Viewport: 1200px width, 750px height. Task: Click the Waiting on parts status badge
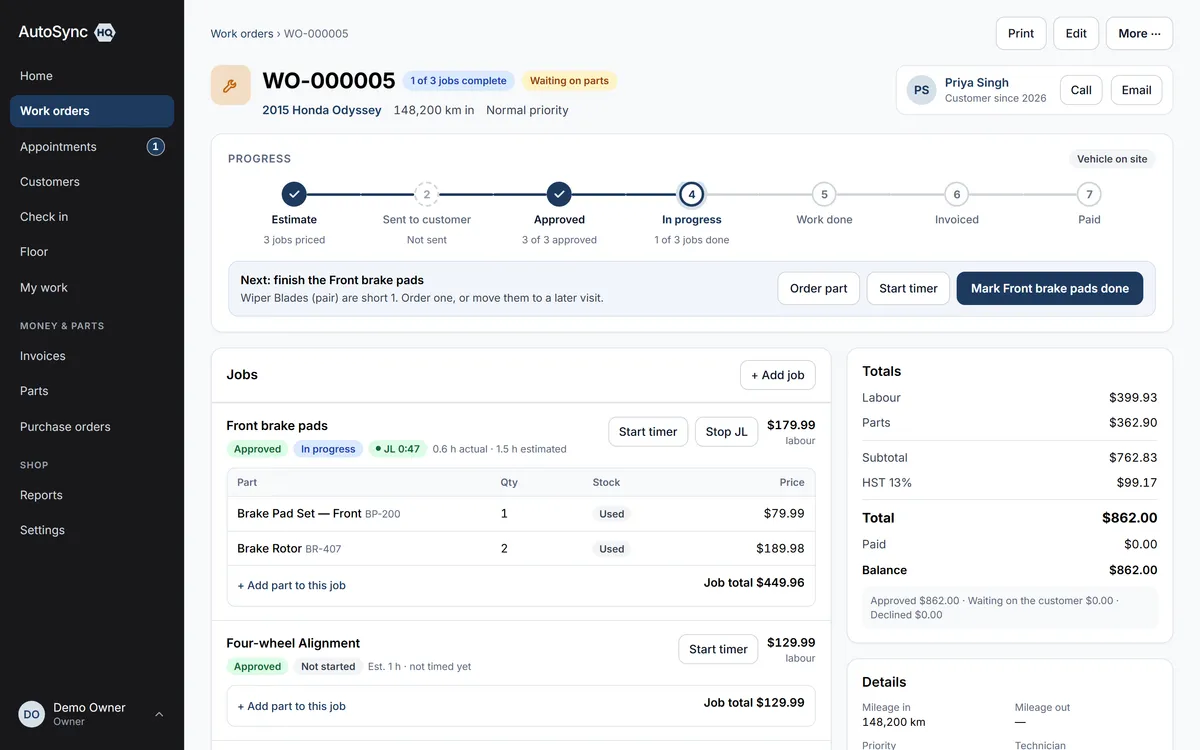(x=569, y=81)
